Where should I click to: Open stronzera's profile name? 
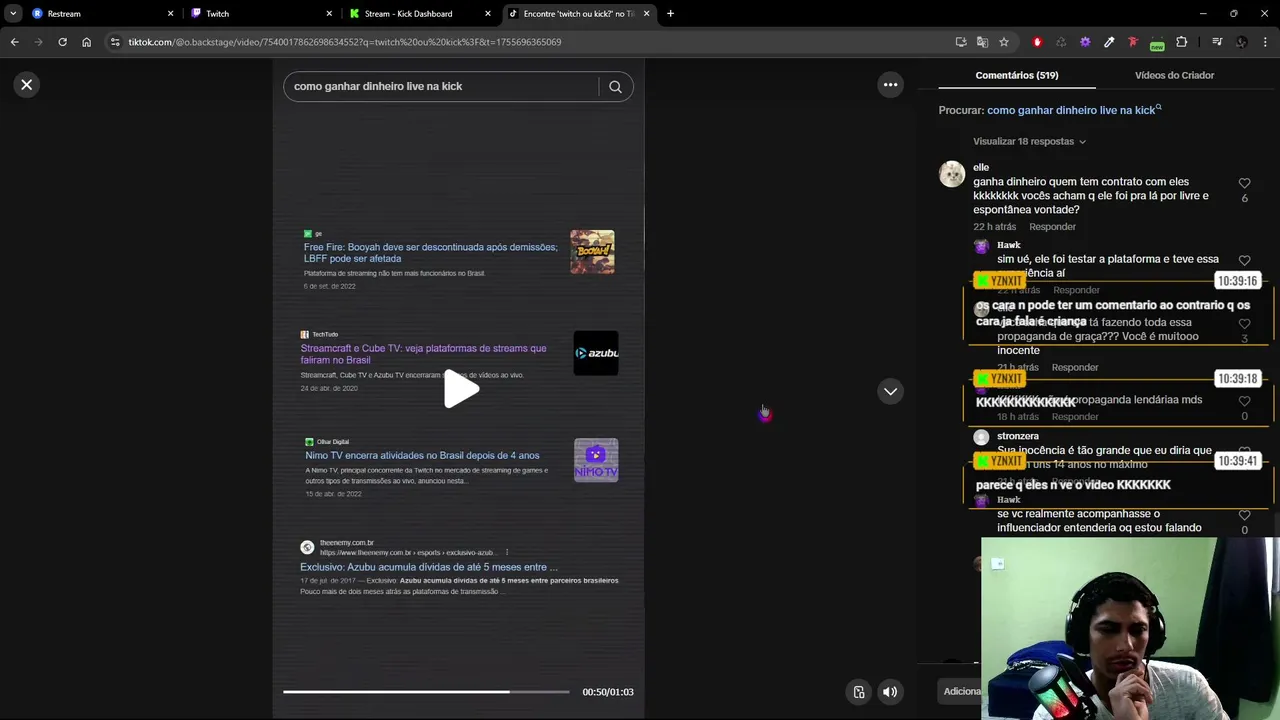pyautogui.click(x=1018, y=436)
